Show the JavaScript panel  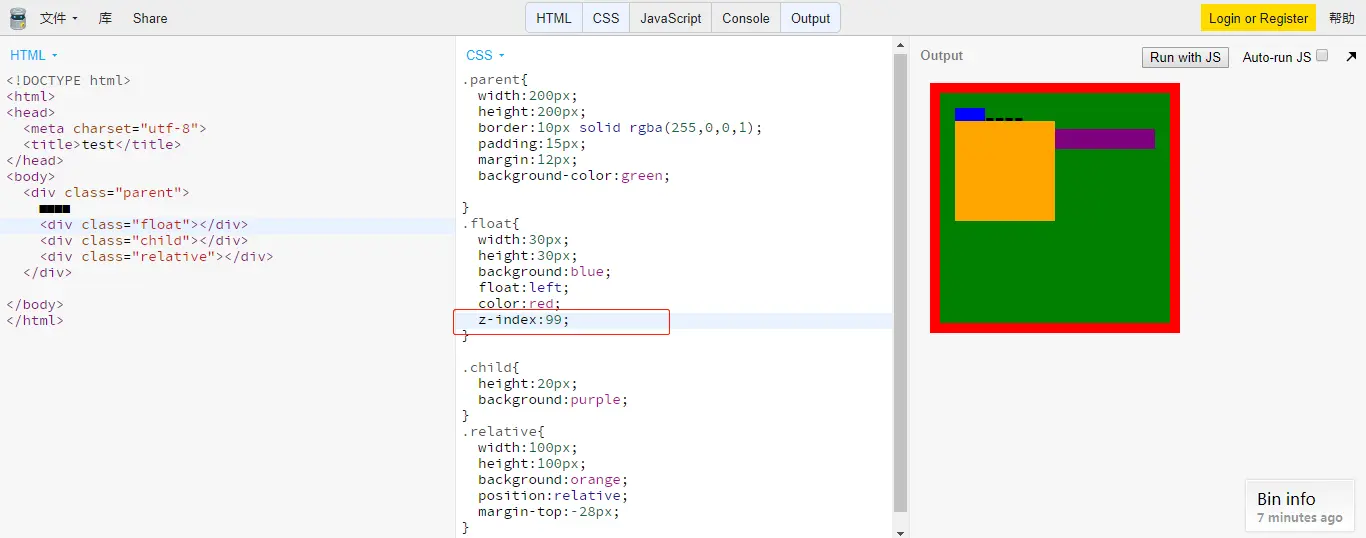(x=671, y=18)
